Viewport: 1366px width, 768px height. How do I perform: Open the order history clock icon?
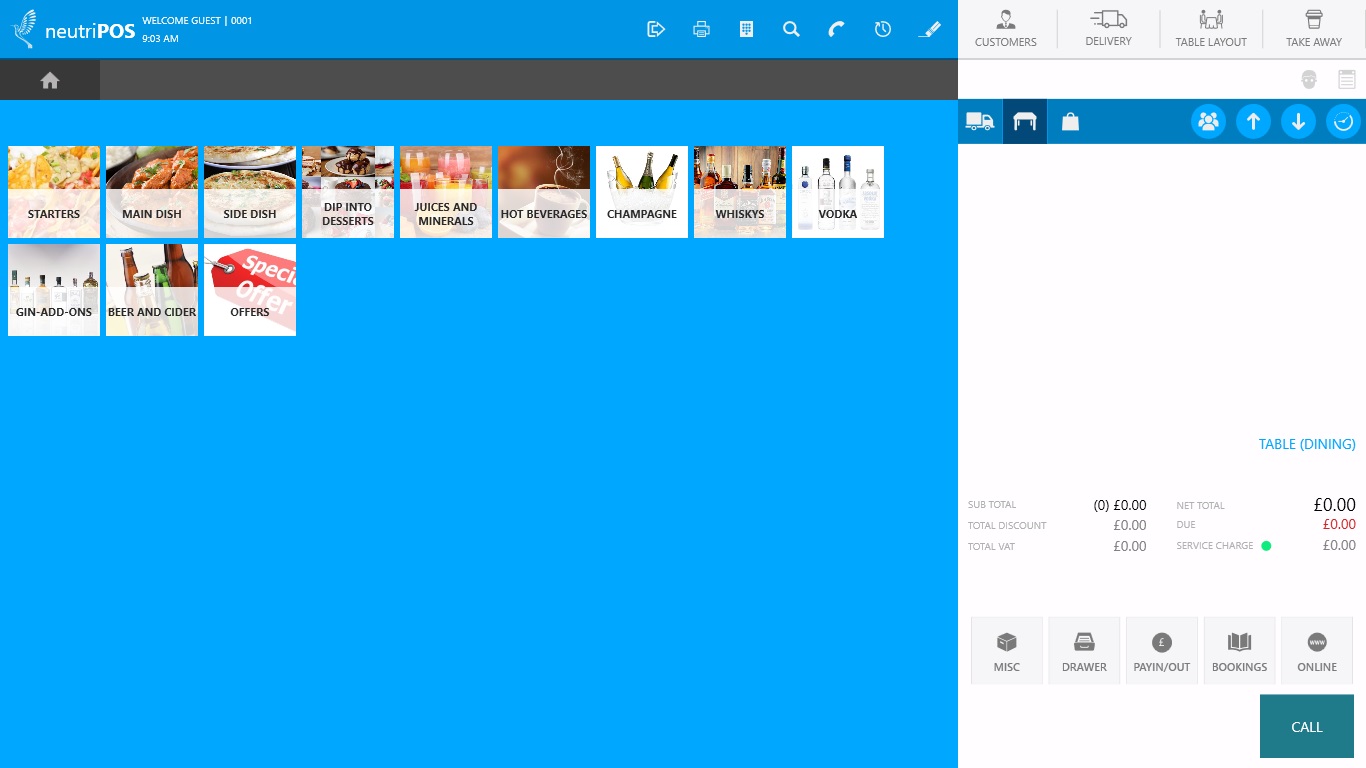pyautogui.click(x=882, y=29)
